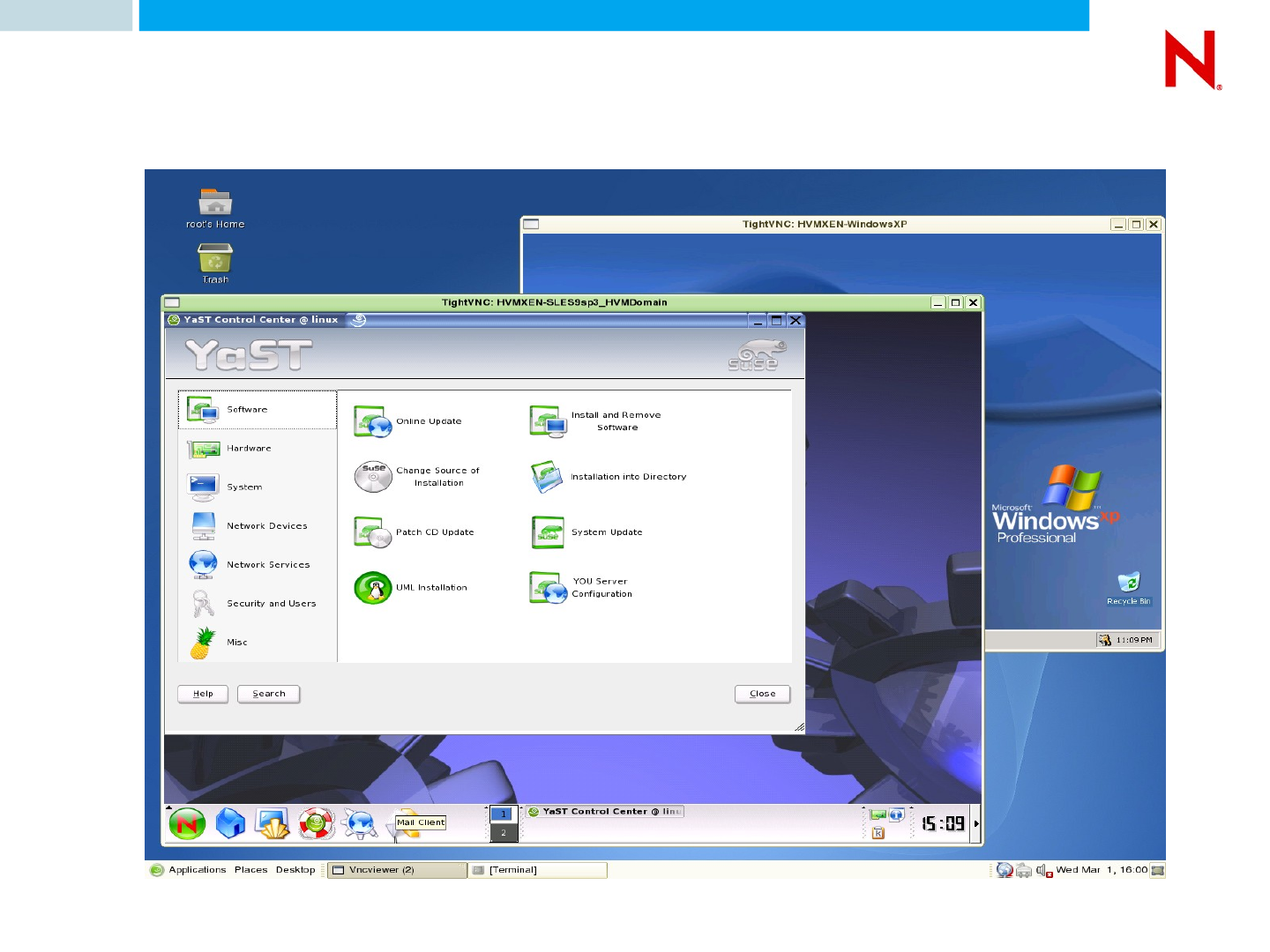Launch the Mail Client panel icon
The width and height of the screenshot is (1270, 952).
tap(406, 823)
